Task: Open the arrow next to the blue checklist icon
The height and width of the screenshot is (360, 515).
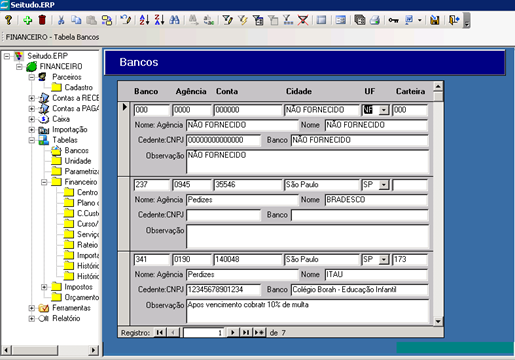Action: [x=420, y=20]
